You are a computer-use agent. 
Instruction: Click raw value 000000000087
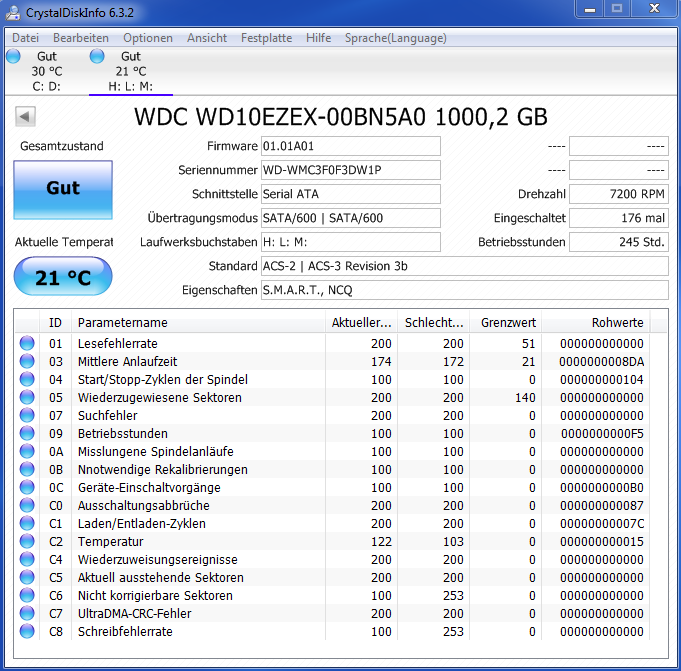click(602, 506)
